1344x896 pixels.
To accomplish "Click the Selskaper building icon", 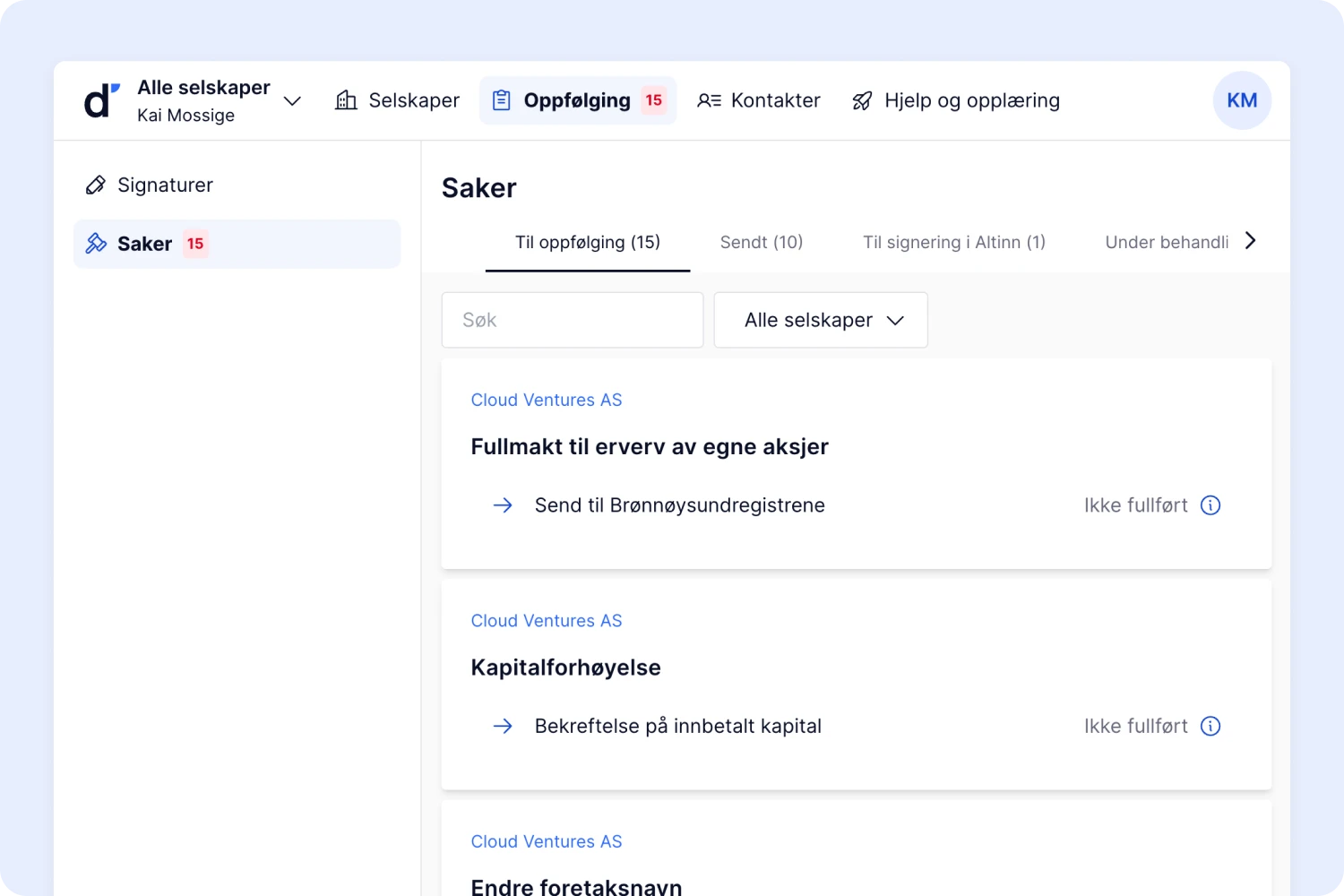I will tap(346, 100).
